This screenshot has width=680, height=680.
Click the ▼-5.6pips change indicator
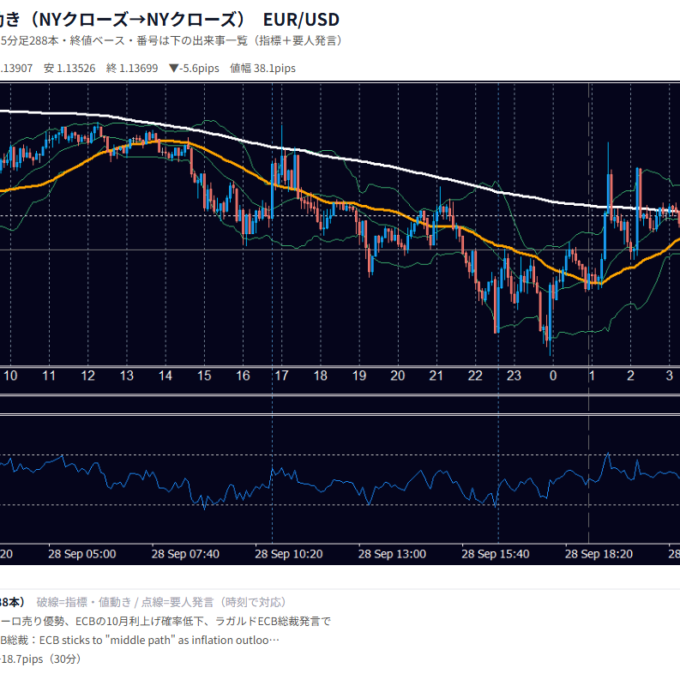194,68
